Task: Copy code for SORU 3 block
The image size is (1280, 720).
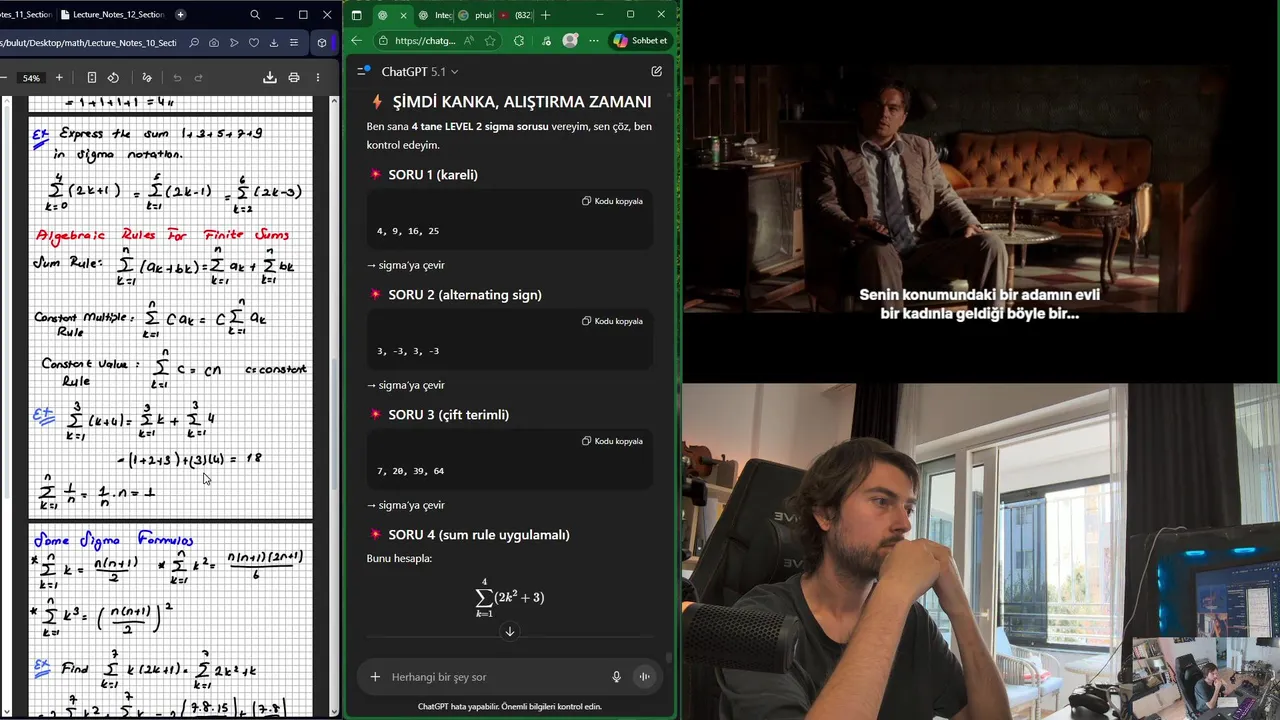Action: tap(612, 441)
